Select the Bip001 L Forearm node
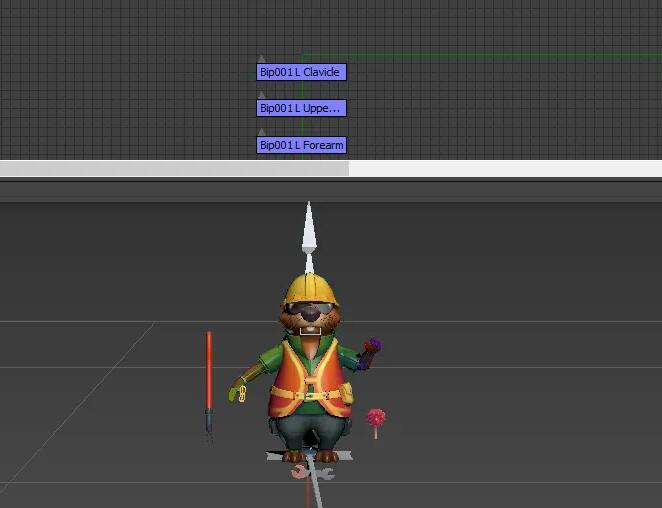The height and width of the screenshot is (508, 662). point(301,145)
